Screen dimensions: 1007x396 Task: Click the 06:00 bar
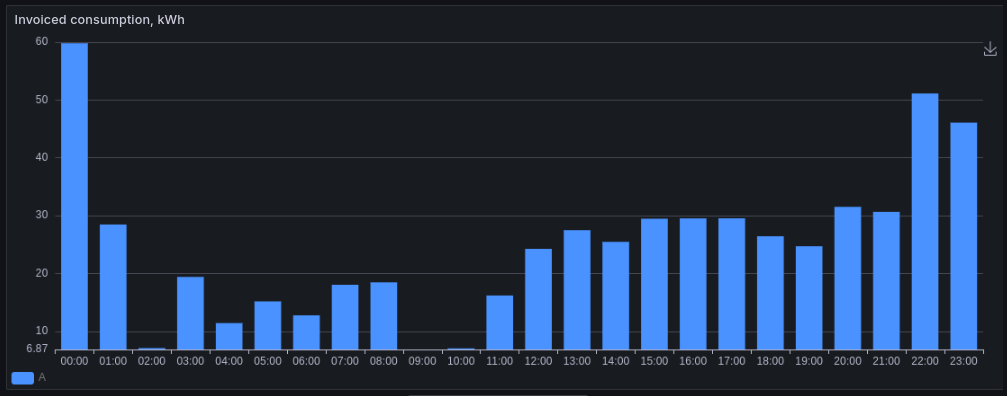click(306, 332)
